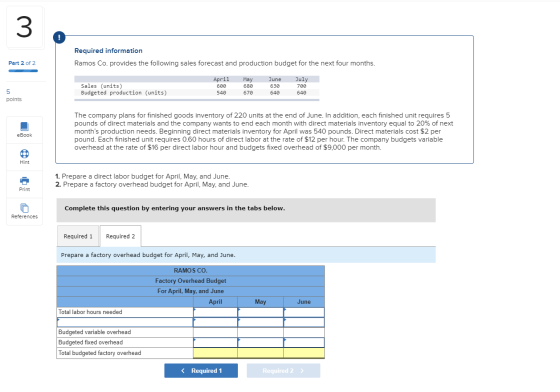Image resolution: width=560 pixels, height=392 pixels.
Task: Open the Hint lifebuoy icon
Action: coord(24,154)
